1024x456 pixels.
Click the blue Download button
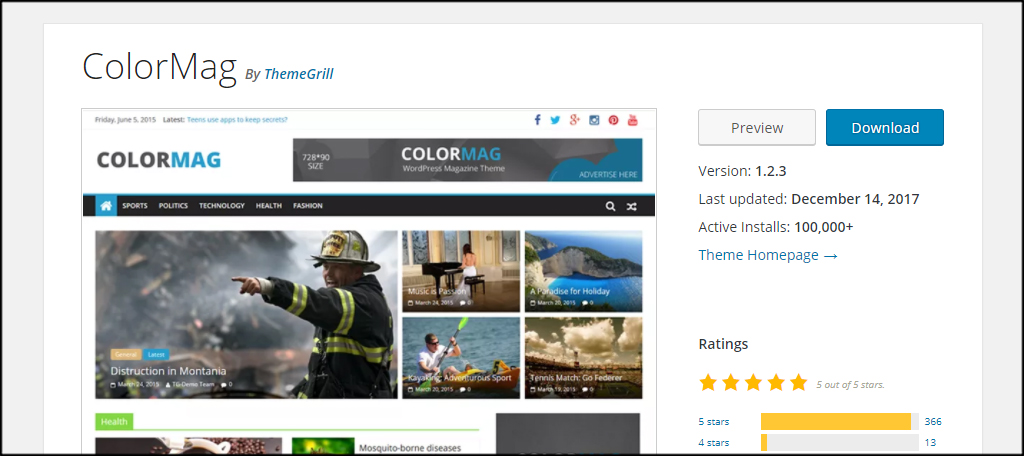click(884, 128)
